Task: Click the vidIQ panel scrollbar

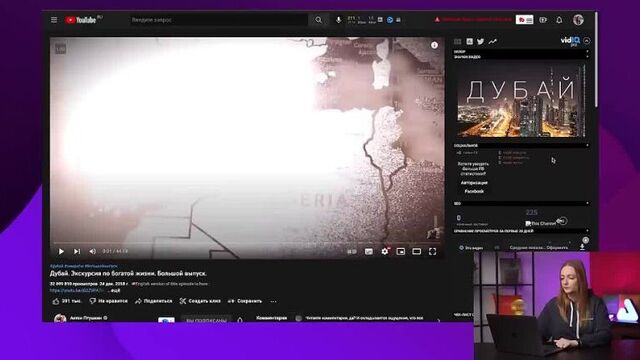Action: tap(596, 61)
